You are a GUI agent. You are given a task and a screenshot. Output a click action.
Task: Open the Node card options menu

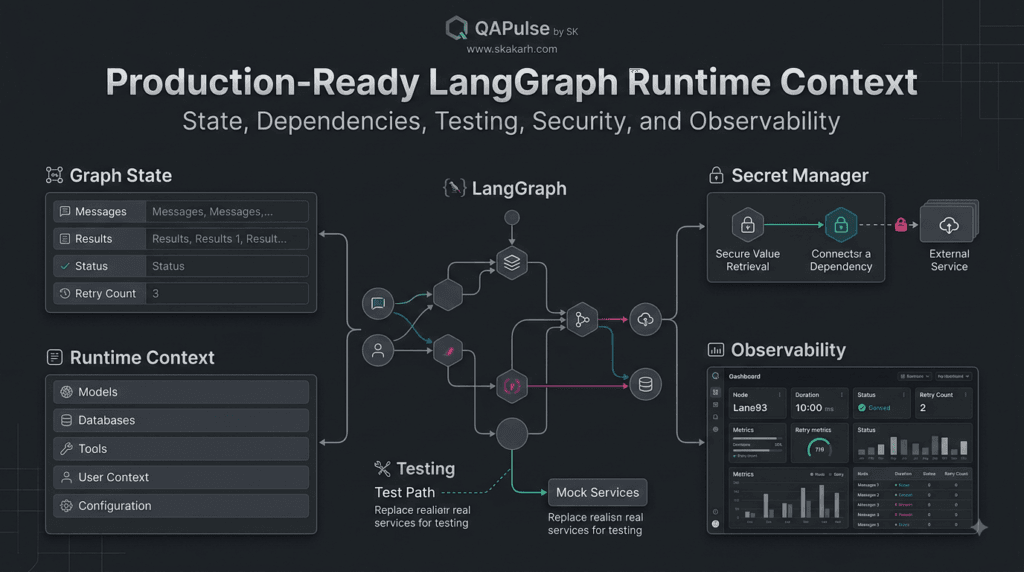[779, 394]
